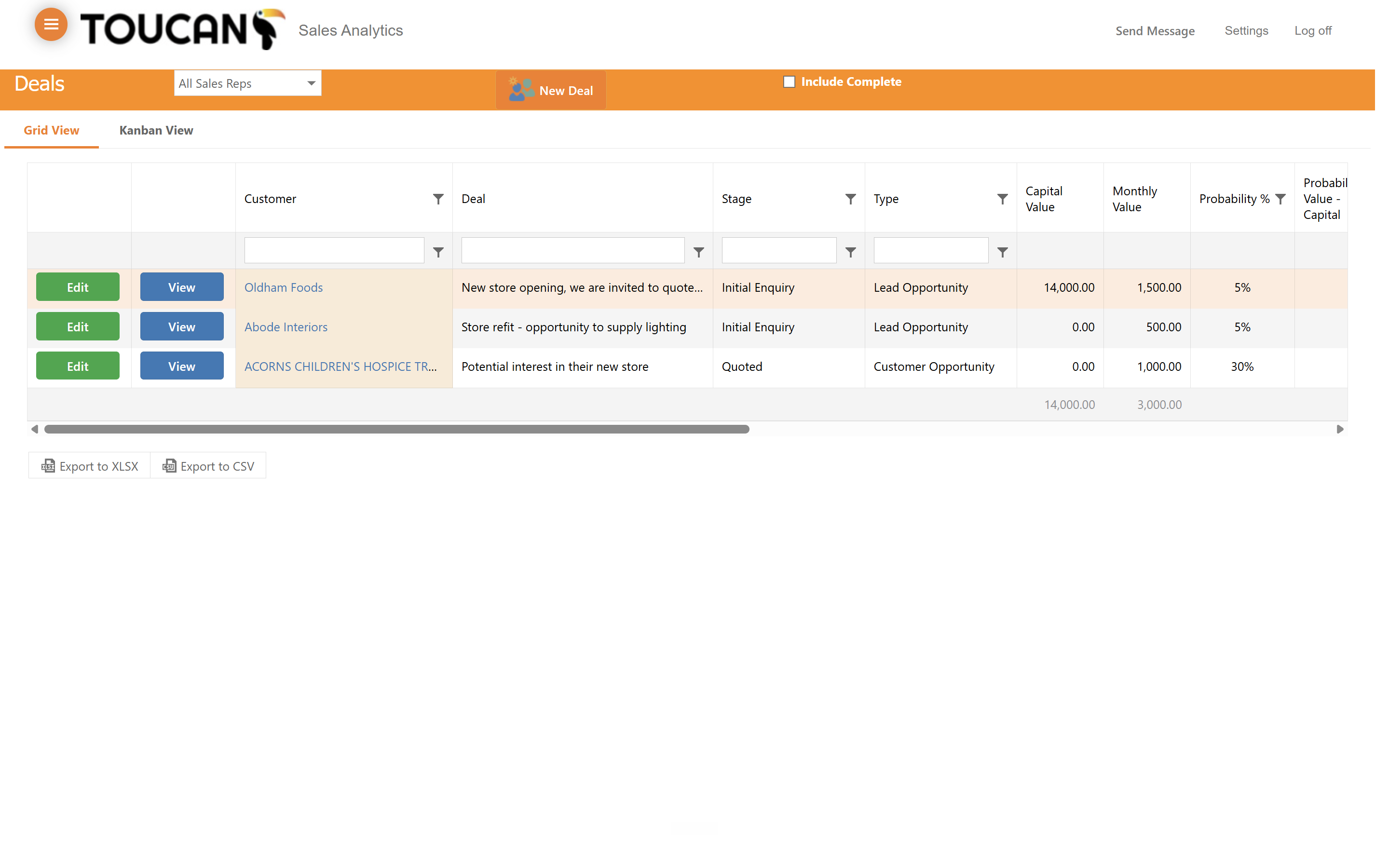Switch to Grid View tab

pos(51,130)
